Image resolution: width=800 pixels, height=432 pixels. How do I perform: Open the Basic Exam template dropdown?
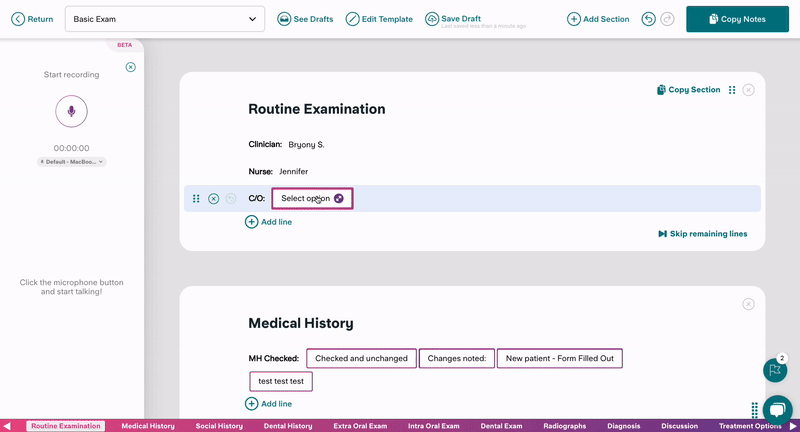[x=165, y=19]
